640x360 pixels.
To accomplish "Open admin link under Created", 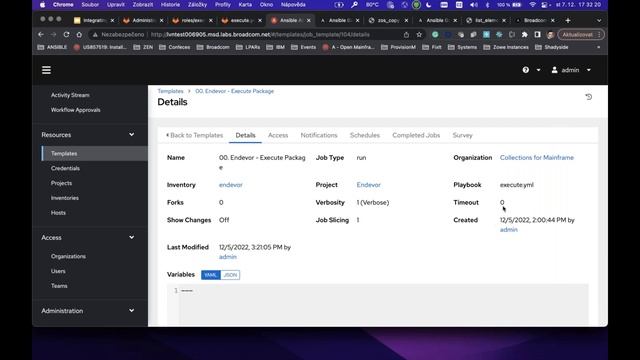I will point(509,230).
